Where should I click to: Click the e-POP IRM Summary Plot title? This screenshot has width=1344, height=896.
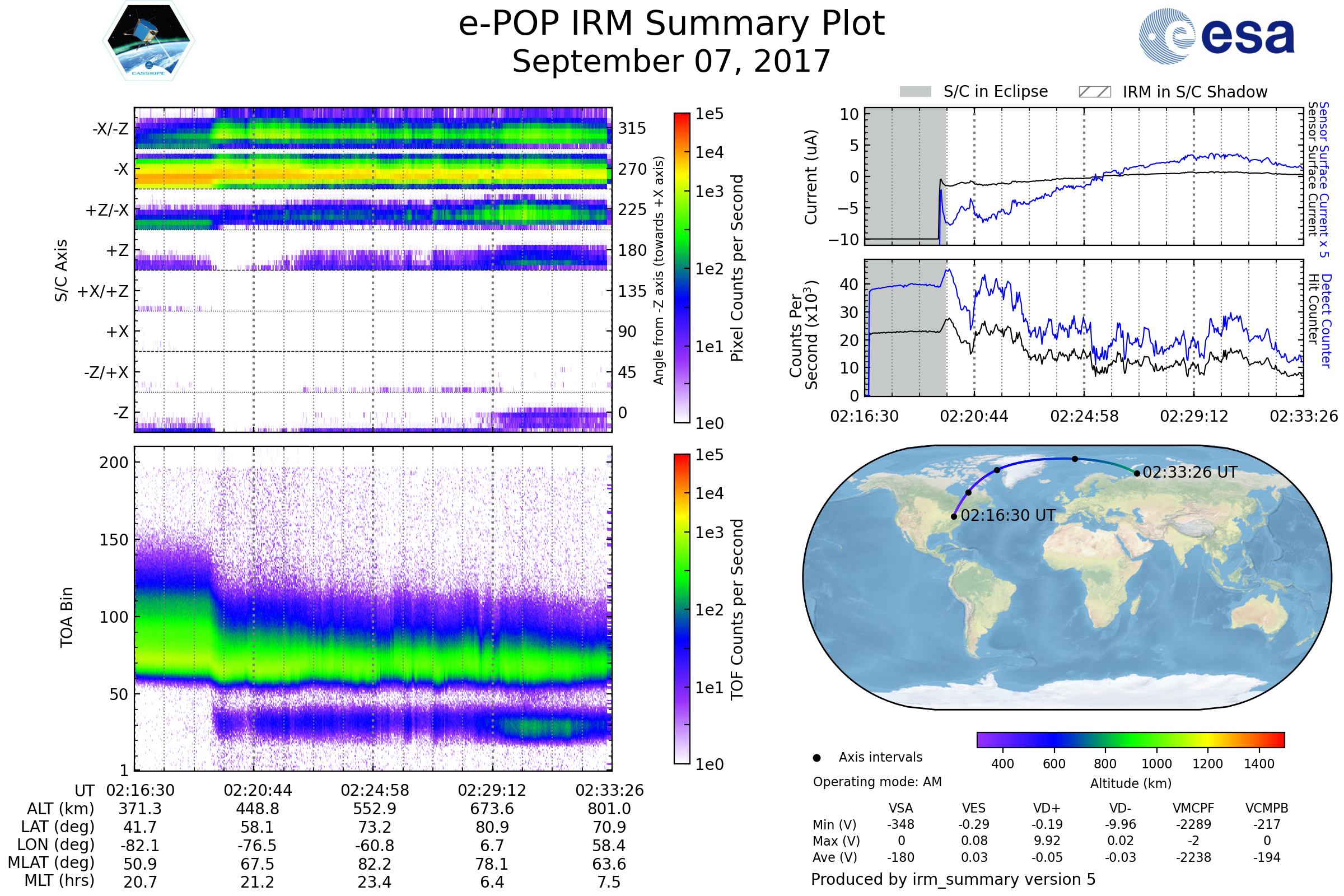(x=671, y=24)
